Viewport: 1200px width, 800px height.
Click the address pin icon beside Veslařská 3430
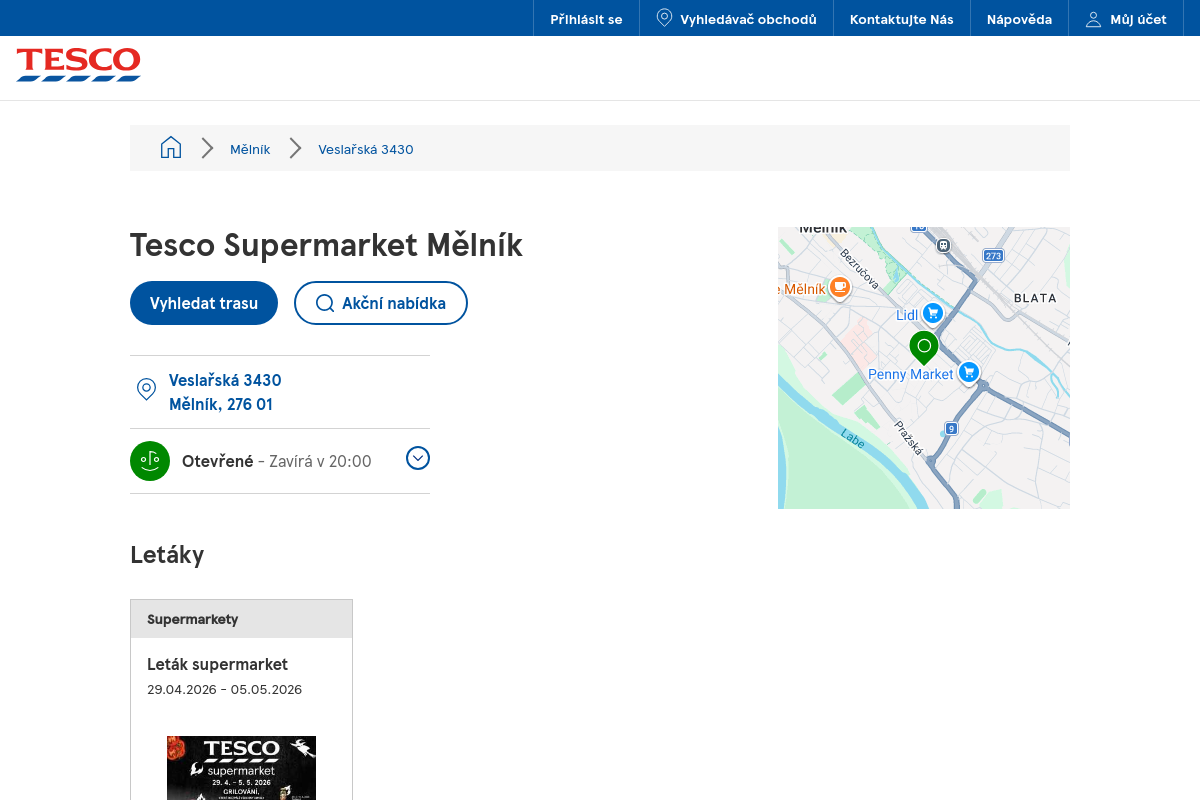pyautogui.click(x=146, y=389)
